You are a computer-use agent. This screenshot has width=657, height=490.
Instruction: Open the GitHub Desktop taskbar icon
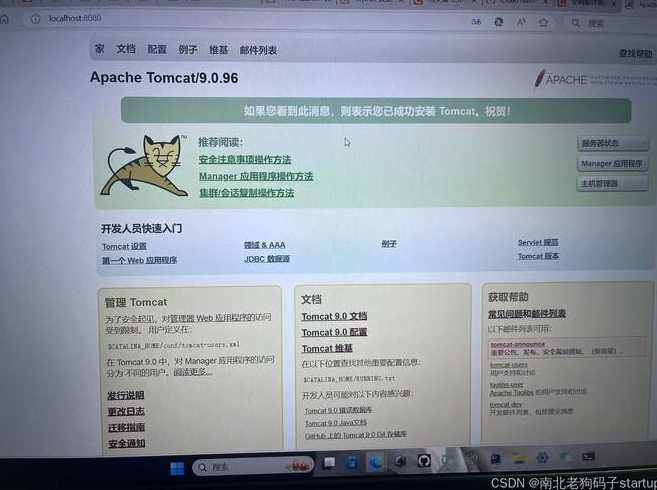[x=424, y=461]
